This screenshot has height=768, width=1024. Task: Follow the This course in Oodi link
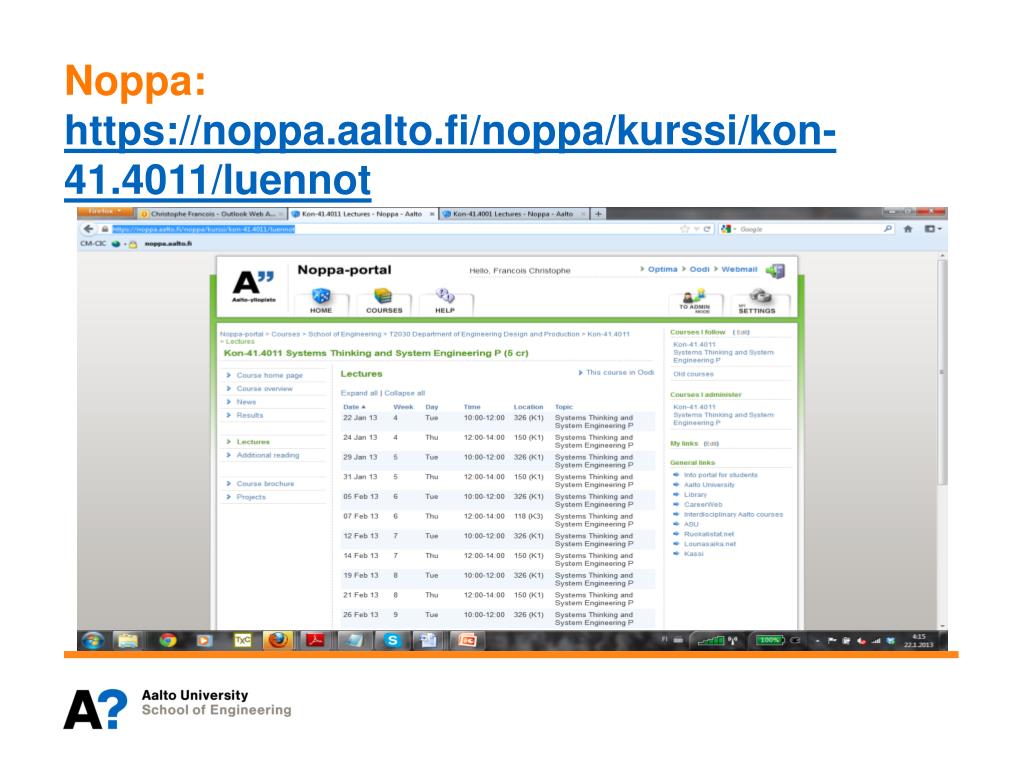[x=620, y=372]
